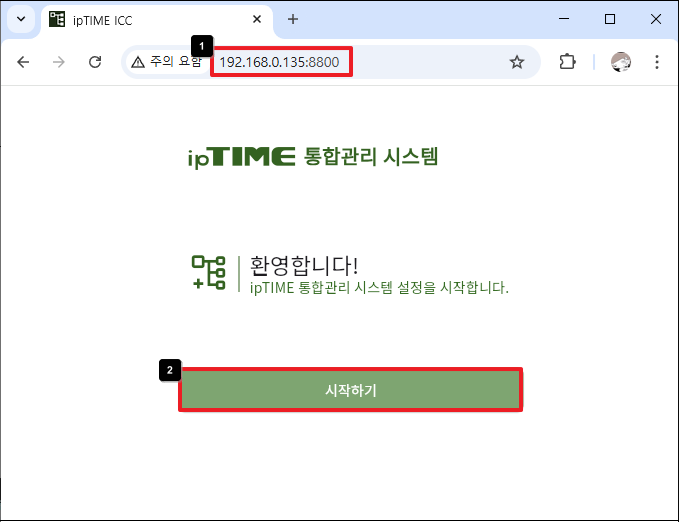
Task: Maximize the Chrome window
Action: pyautogui.click(x=609, y=19)
